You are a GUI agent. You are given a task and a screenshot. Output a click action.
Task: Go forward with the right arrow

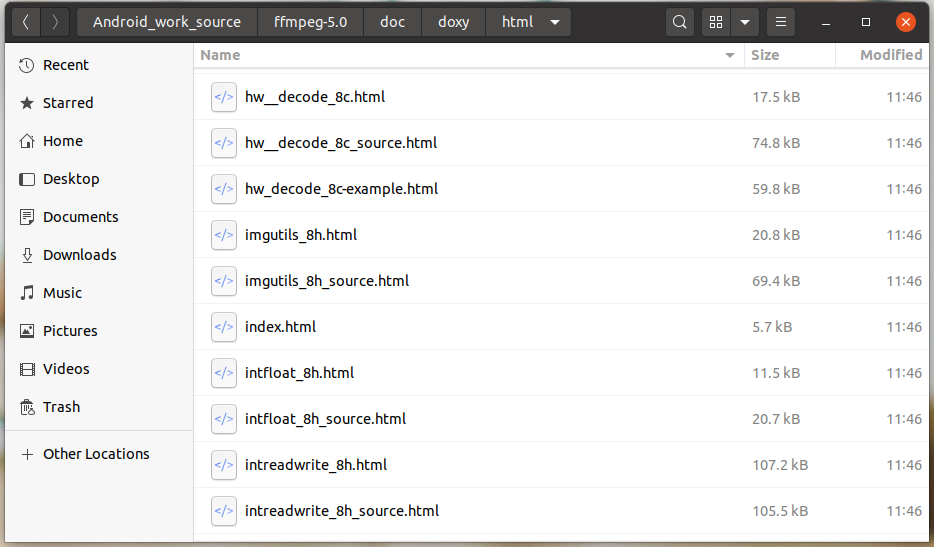tap(55, 22)
